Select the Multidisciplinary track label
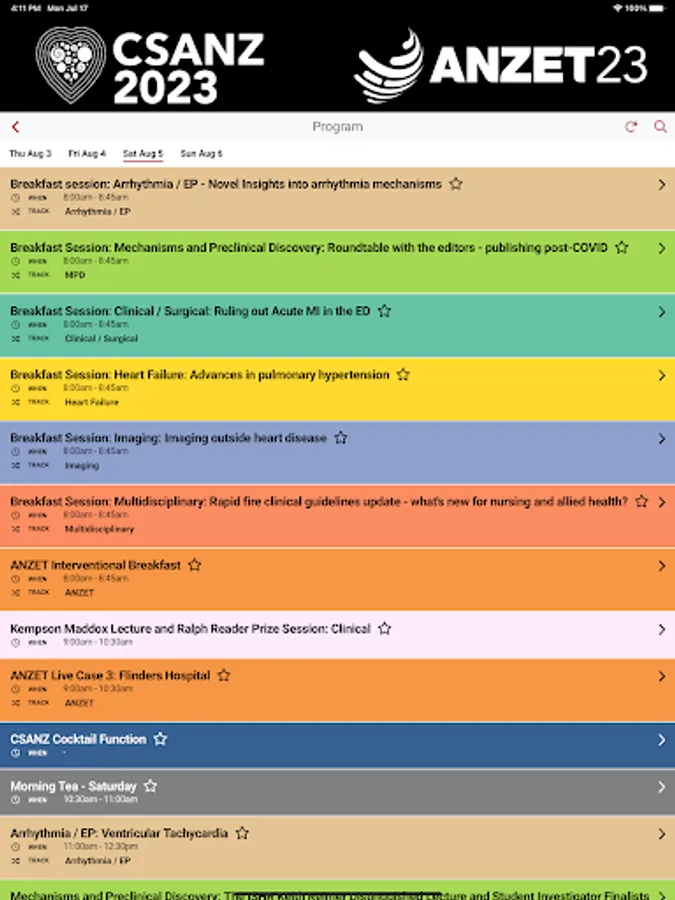The width and height of the screenshot is (675, 900). coord(99,529)
